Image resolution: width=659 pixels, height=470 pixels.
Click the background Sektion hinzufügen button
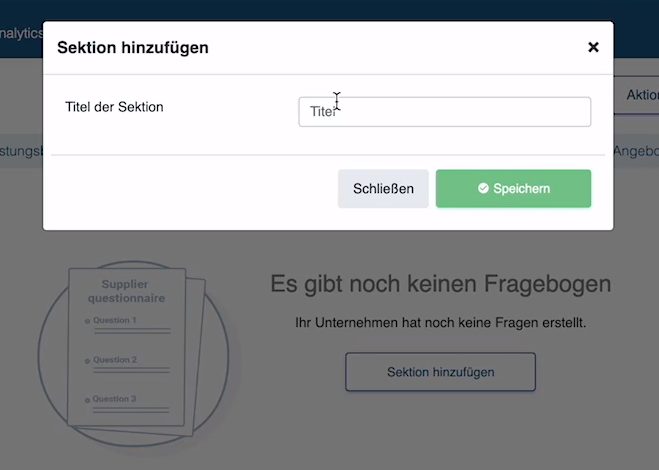440,372
